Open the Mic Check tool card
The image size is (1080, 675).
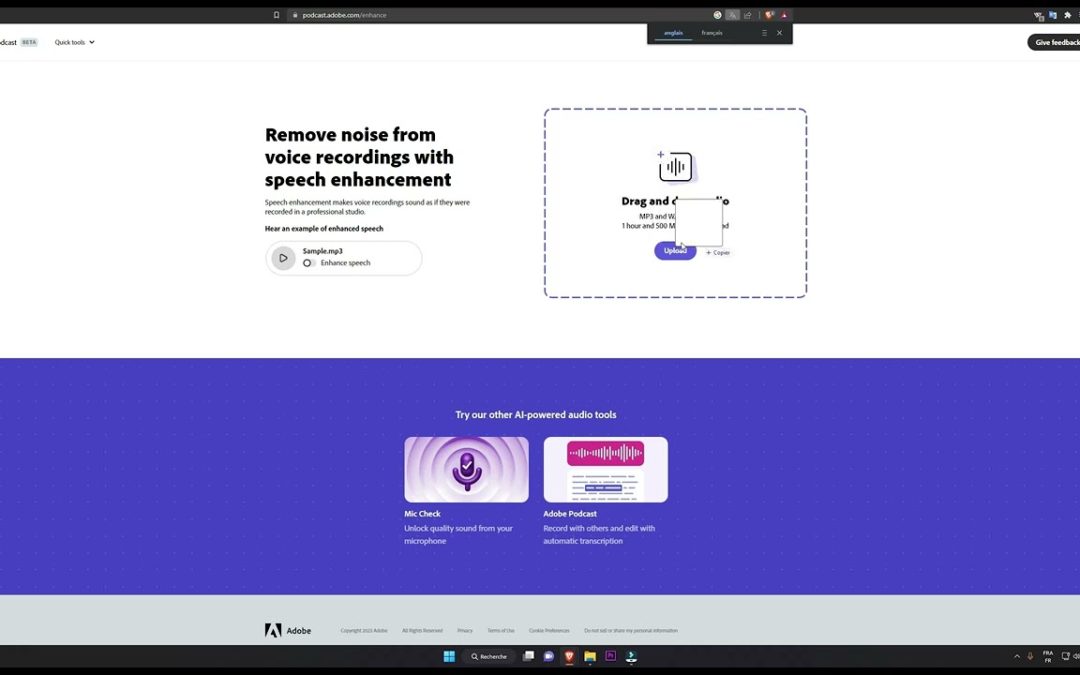[x=466, y=470]
